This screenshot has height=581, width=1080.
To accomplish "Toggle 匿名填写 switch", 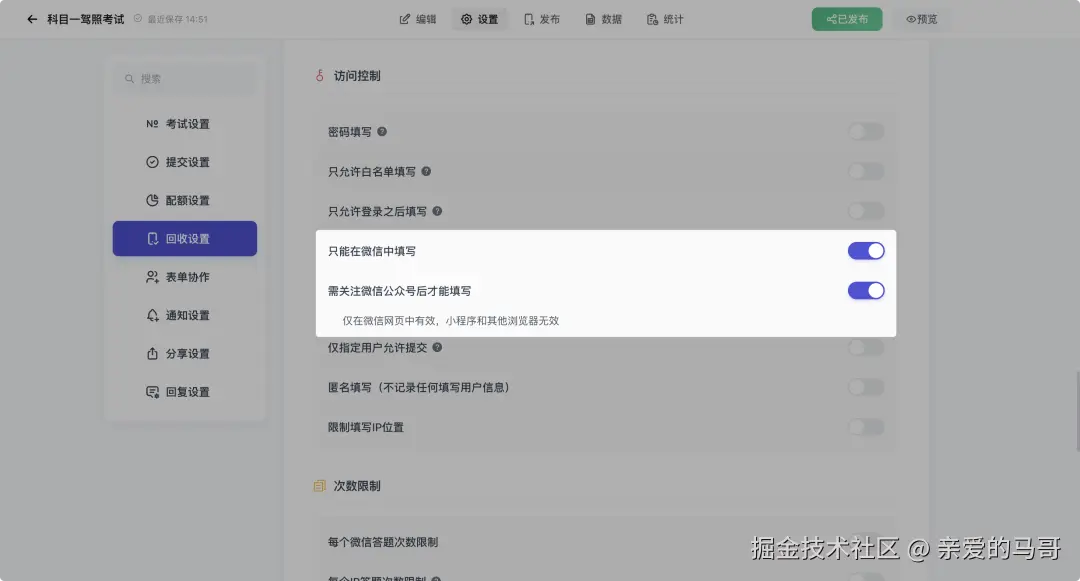I will click(866, 388).
